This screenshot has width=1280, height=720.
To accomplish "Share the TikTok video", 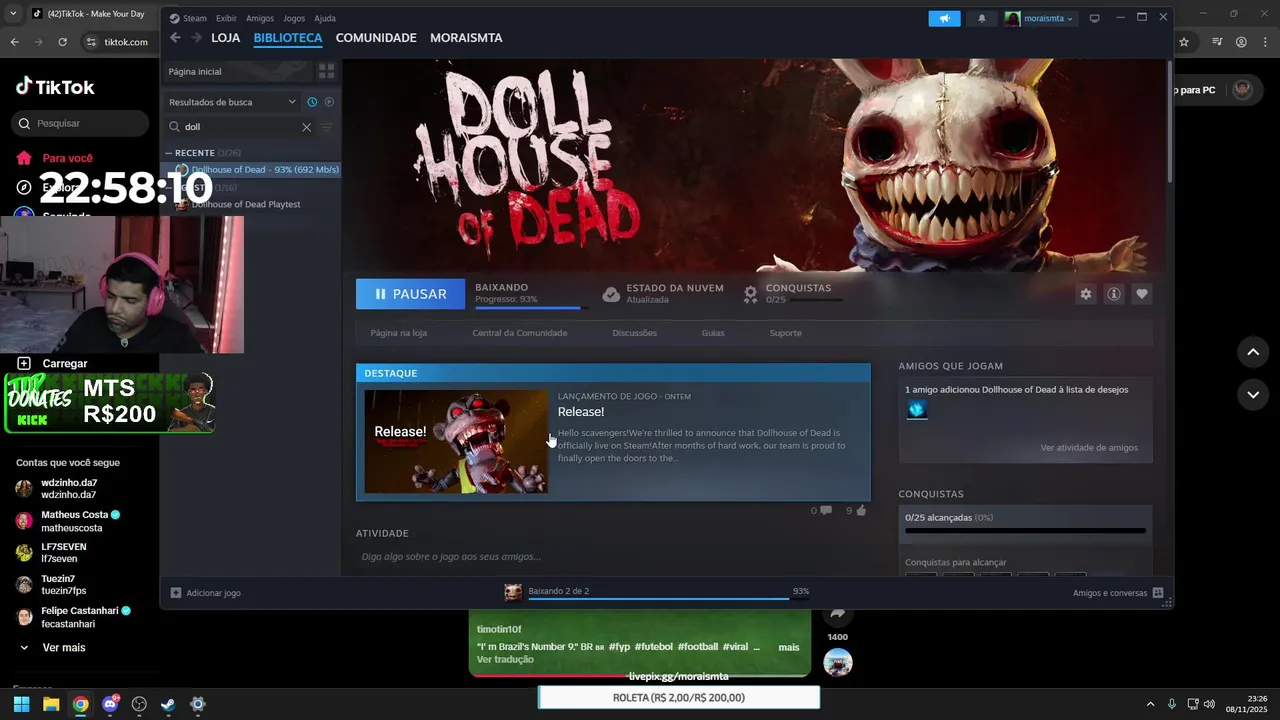I will click(838, 614).
